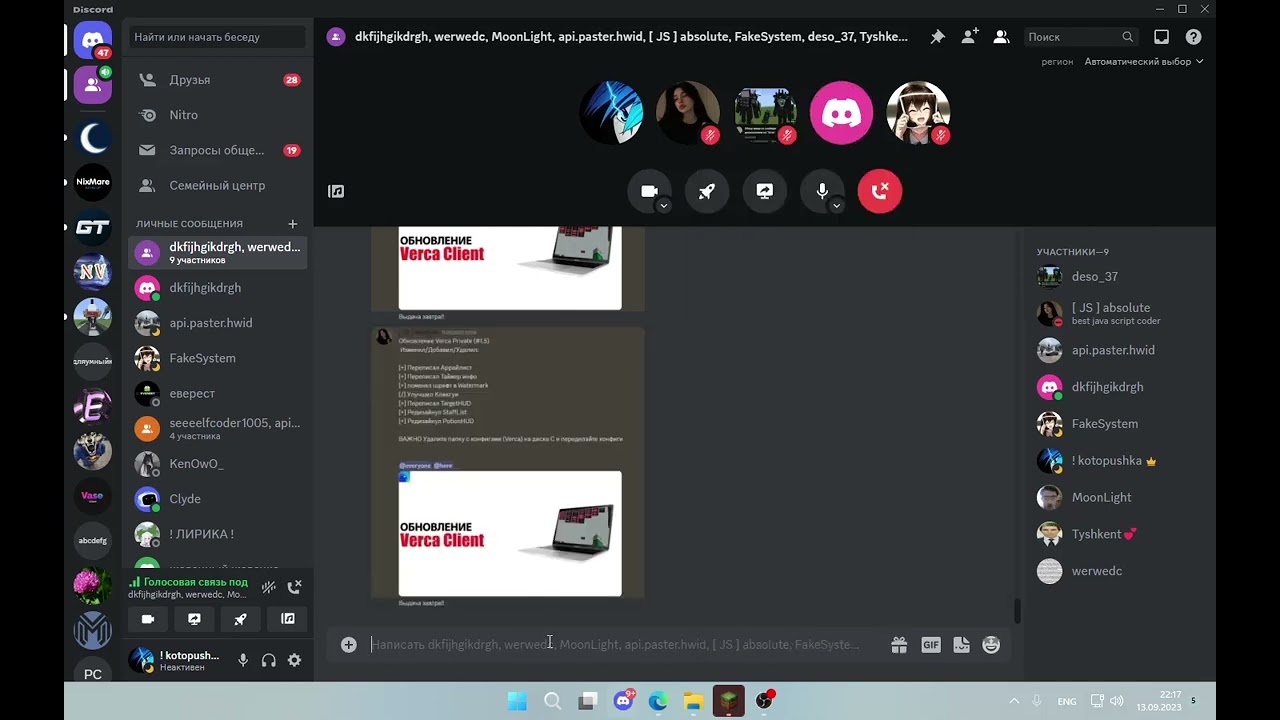1280x720 pixels.
Task: Open the emoji picker
Action: [991, 645]
